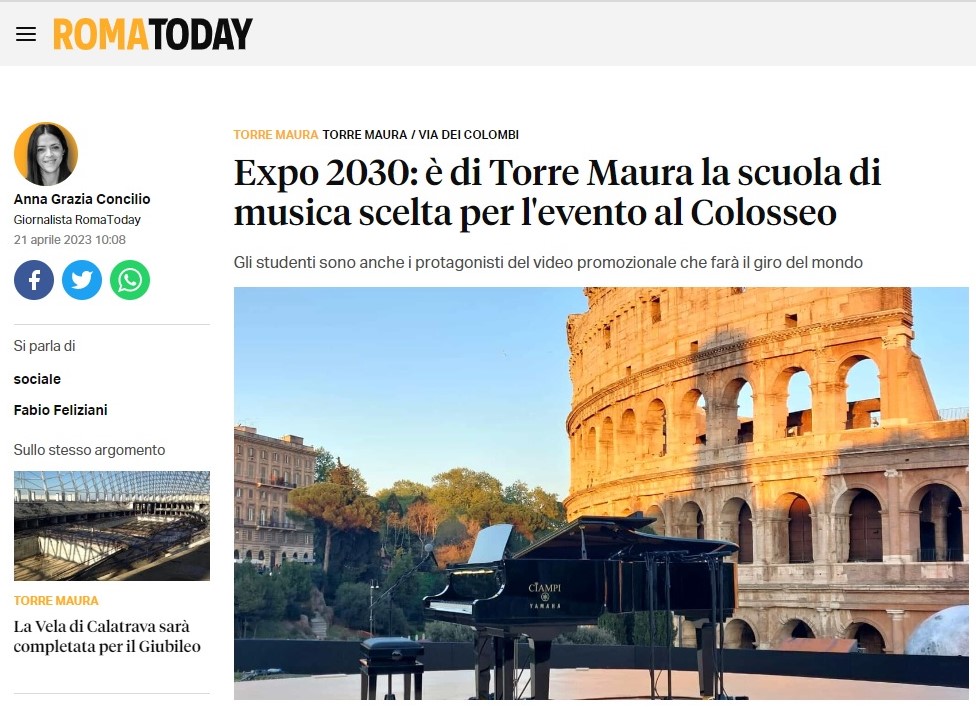This screenshot has height=707, width=976.
Task: Open the Fabio Feliziani topic tag
Action: coord(60,410)
